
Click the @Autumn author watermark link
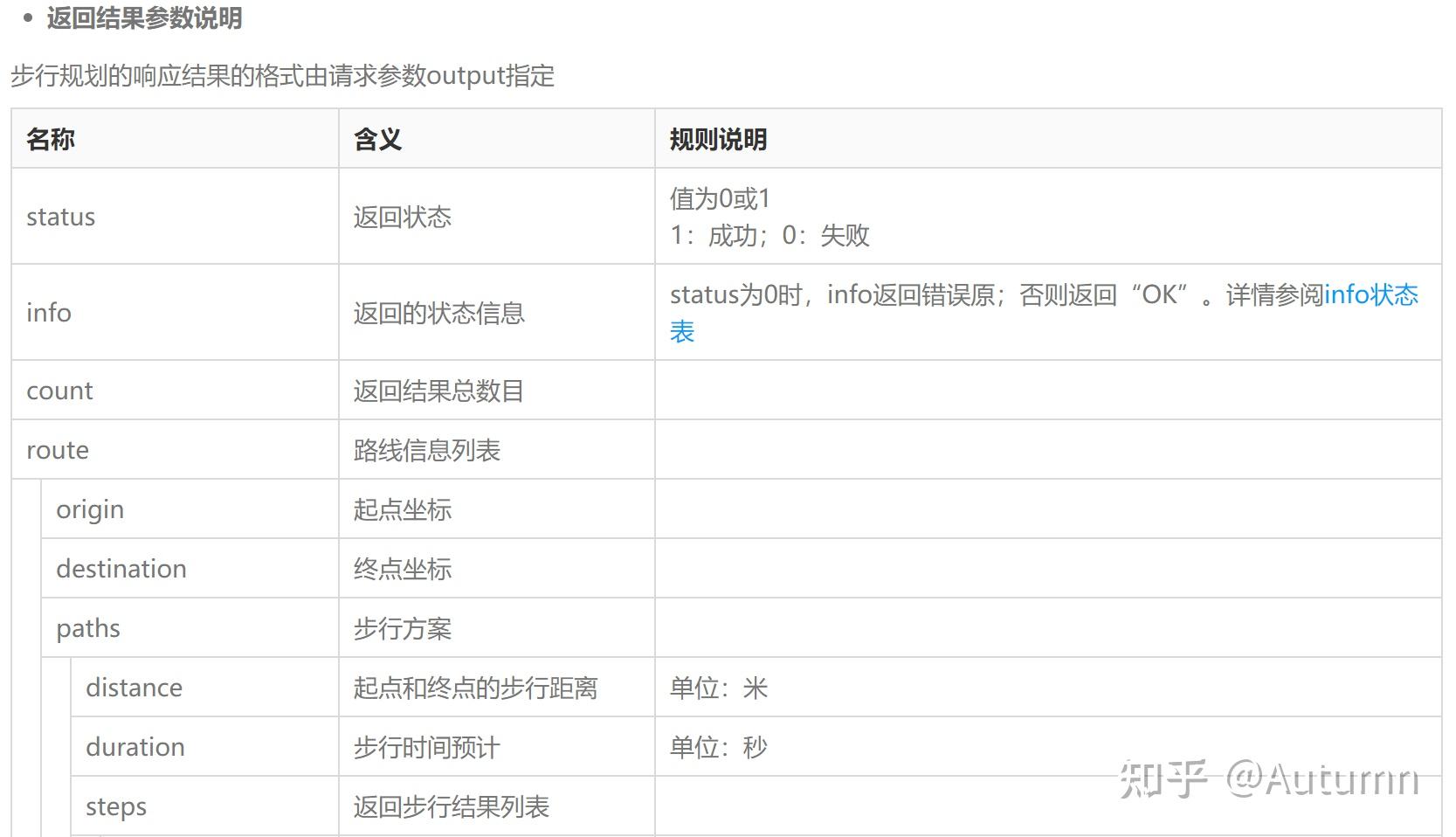1323,778
